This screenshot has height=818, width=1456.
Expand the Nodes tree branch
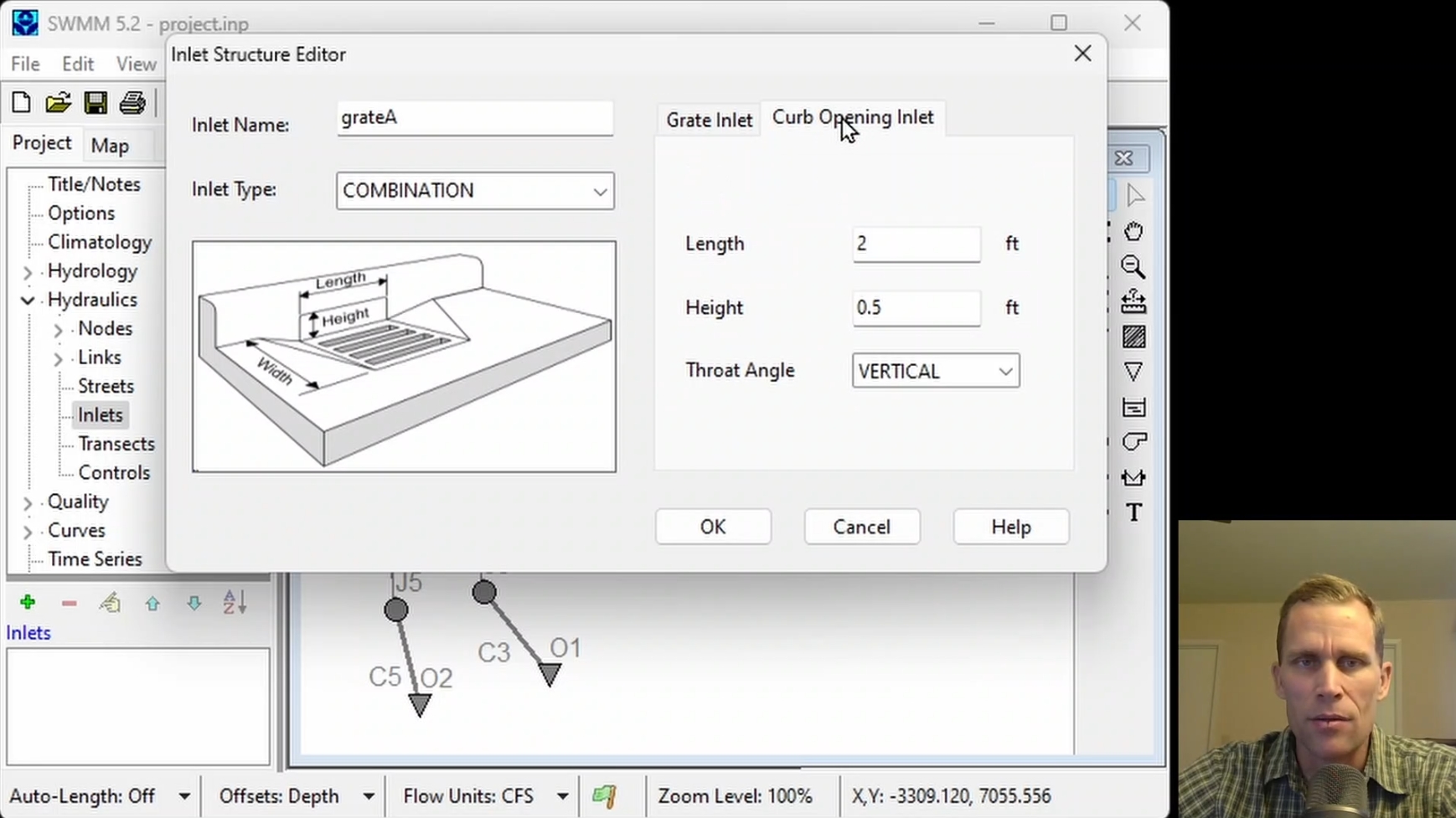pyautogui.click(x=58, y=330)
